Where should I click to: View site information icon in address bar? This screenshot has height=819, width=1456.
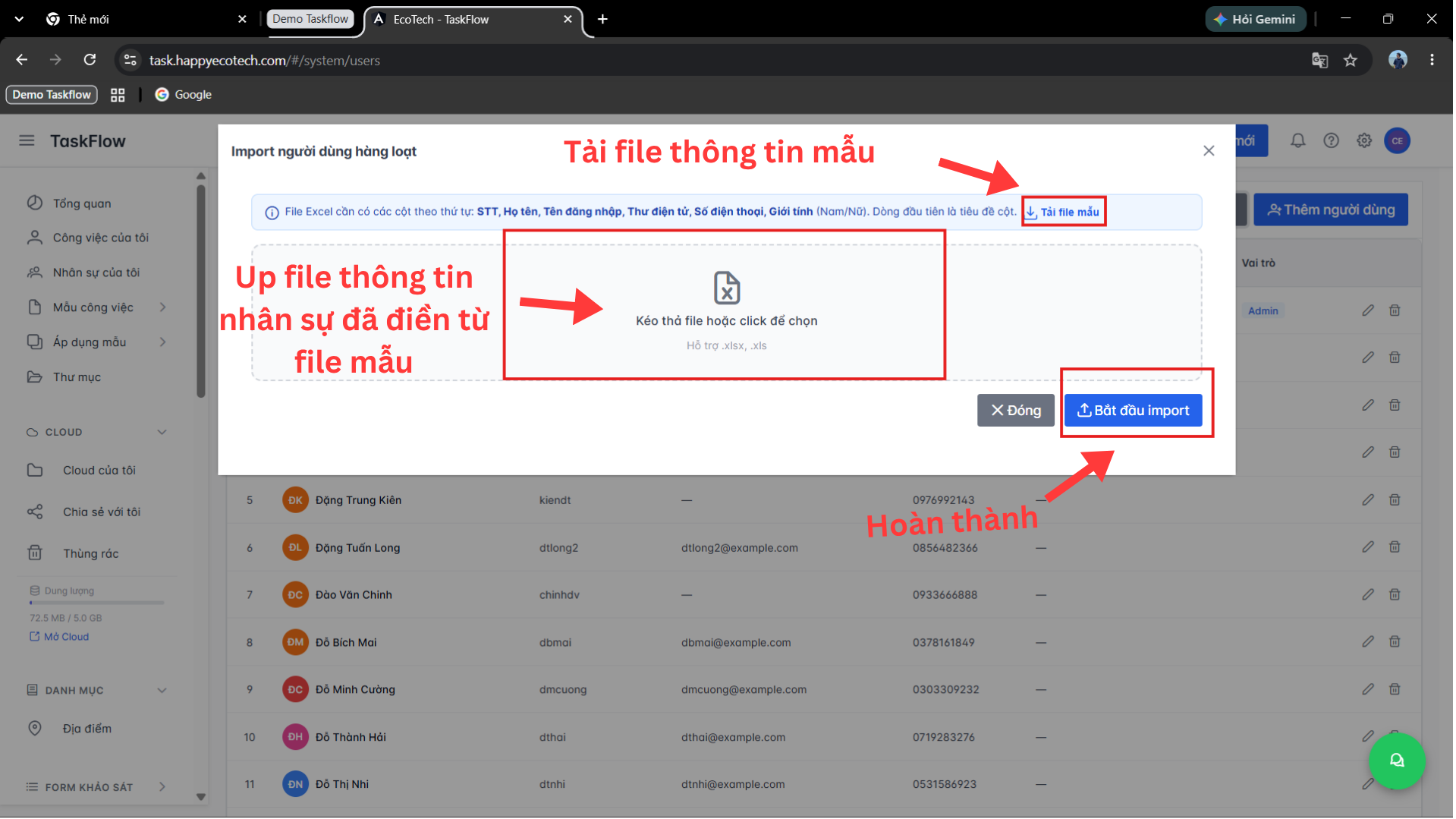(131, 60)
